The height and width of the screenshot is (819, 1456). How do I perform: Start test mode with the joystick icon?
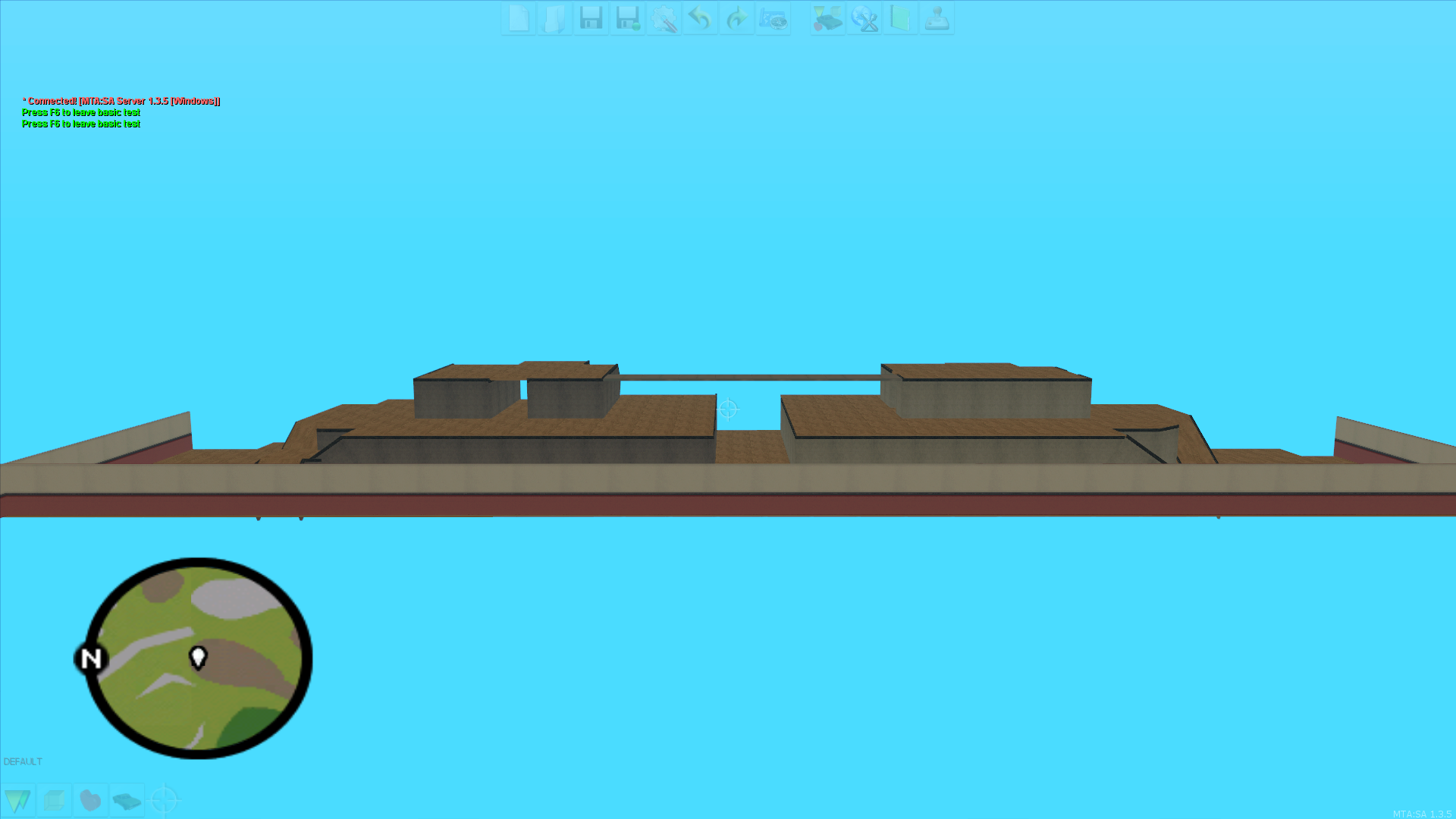[937, 18]
